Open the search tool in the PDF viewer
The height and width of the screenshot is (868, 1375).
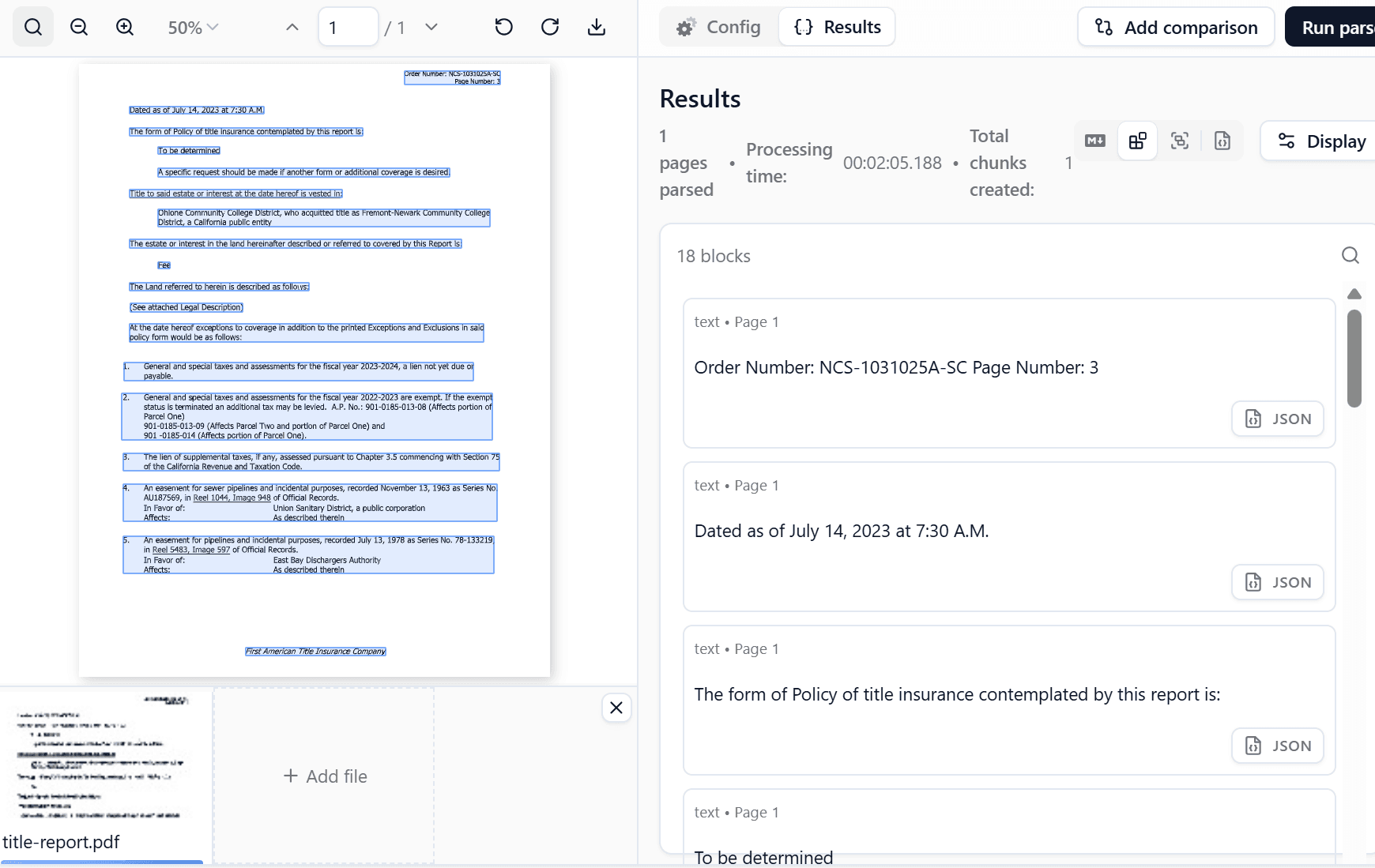pos(32,26)
